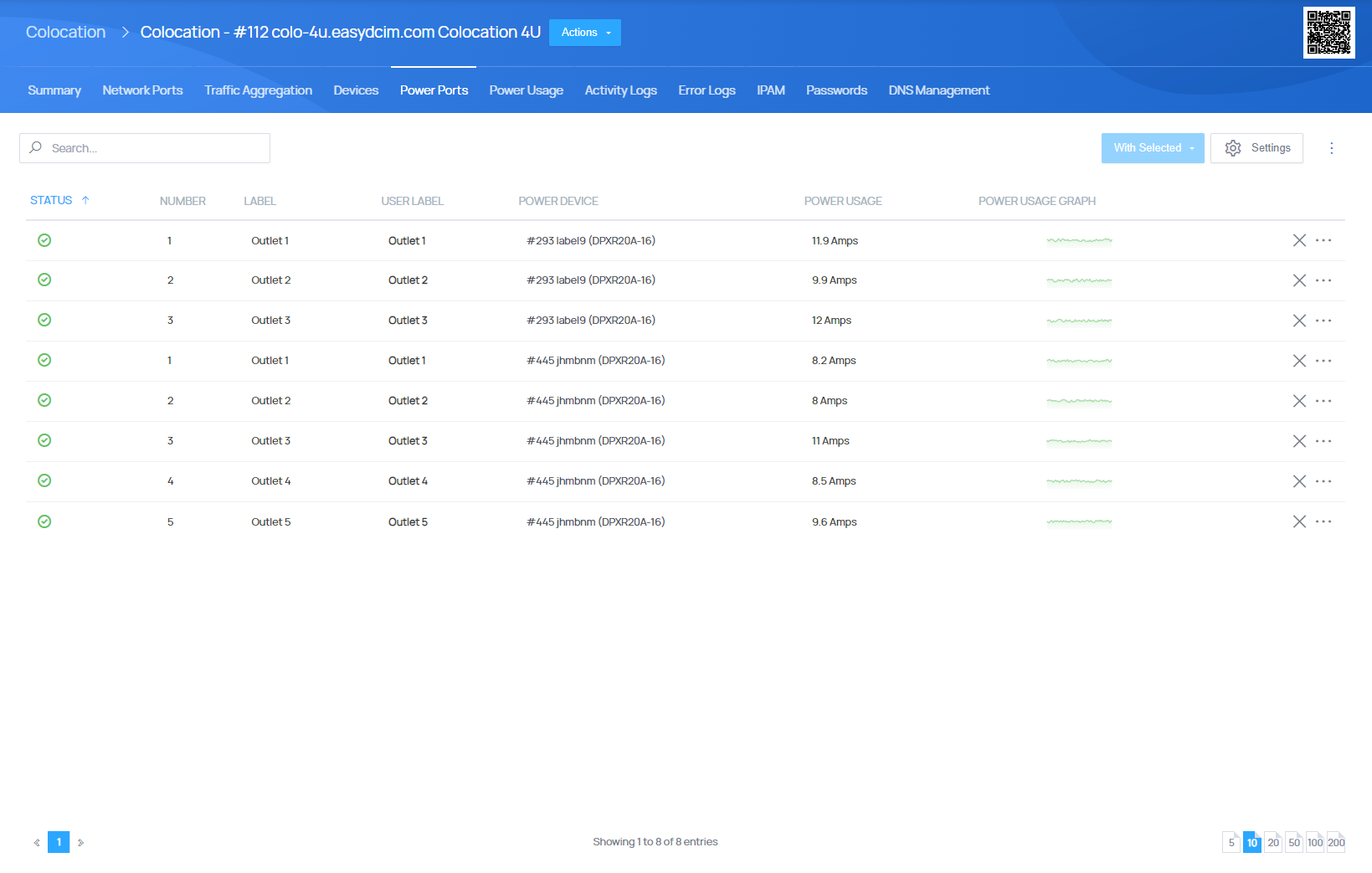This screenshot has width=1372, height=873.
Task: Show 20 entries per page
Action: point(1273,842)
